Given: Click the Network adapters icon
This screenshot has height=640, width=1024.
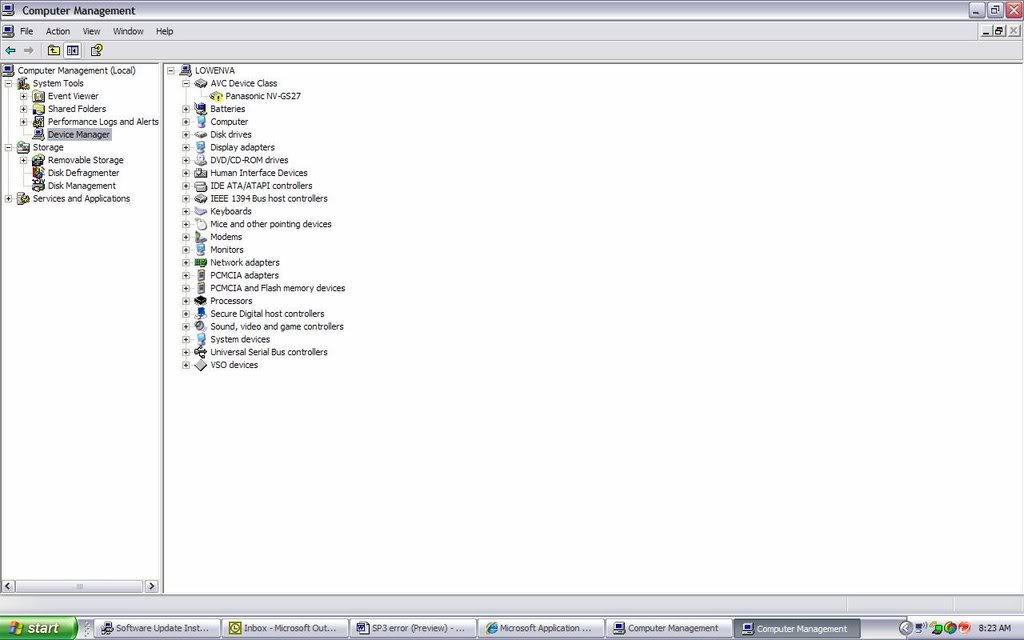Looking at the screenshot, I should (201, 263).
